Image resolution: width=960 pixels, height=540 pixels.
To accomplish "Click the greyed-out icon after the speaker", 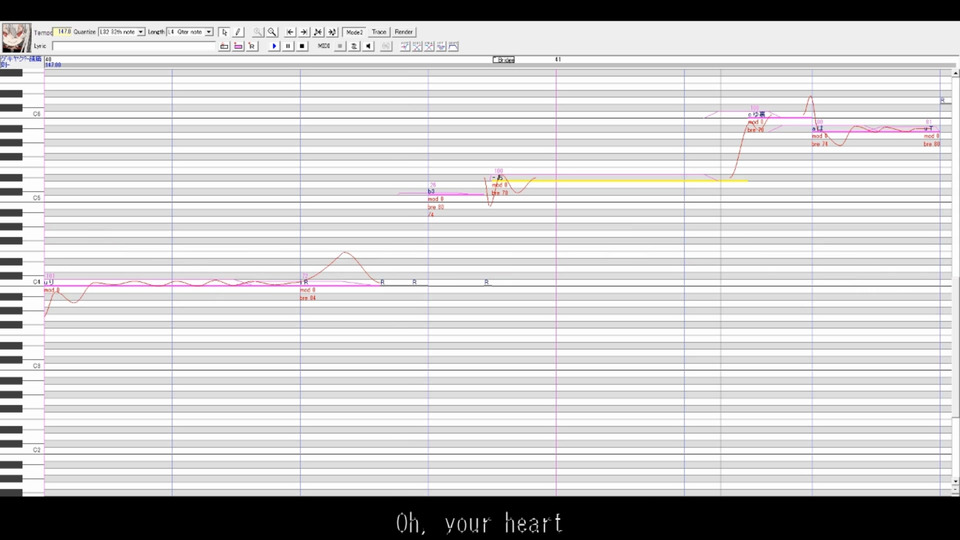I will 386,46.
